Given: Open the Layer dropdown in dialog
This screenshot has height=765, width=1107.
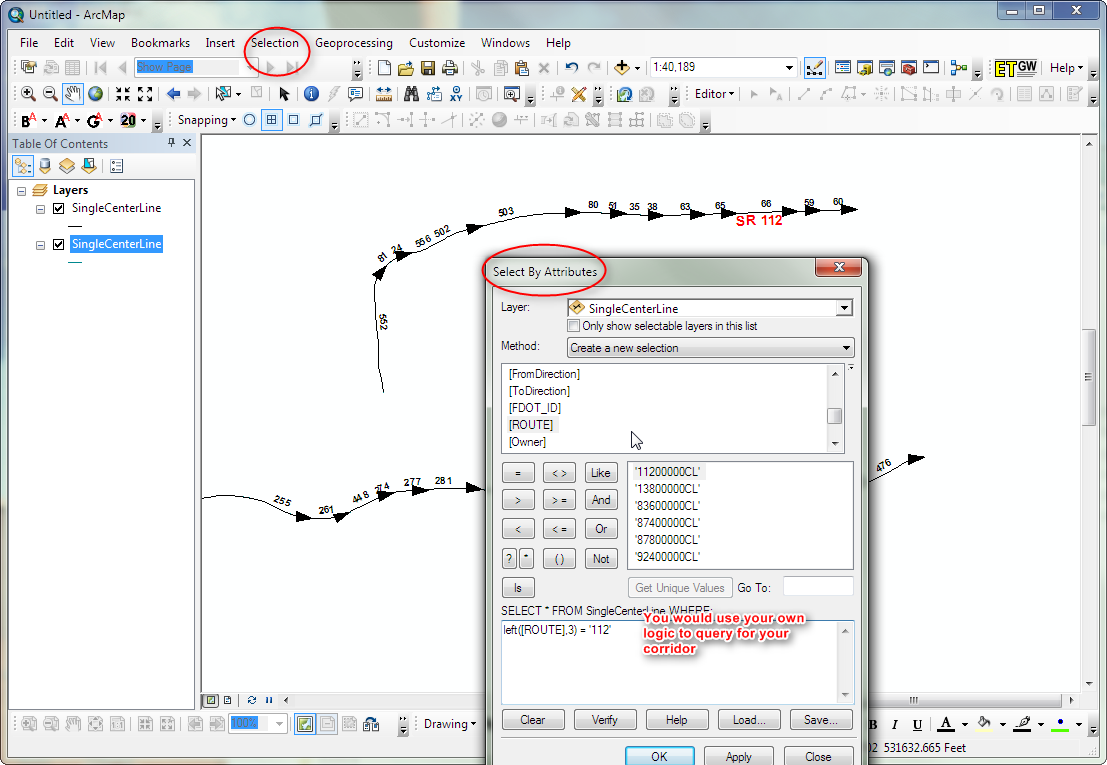Looking at the screenshot, I should [x=844, y=308].
